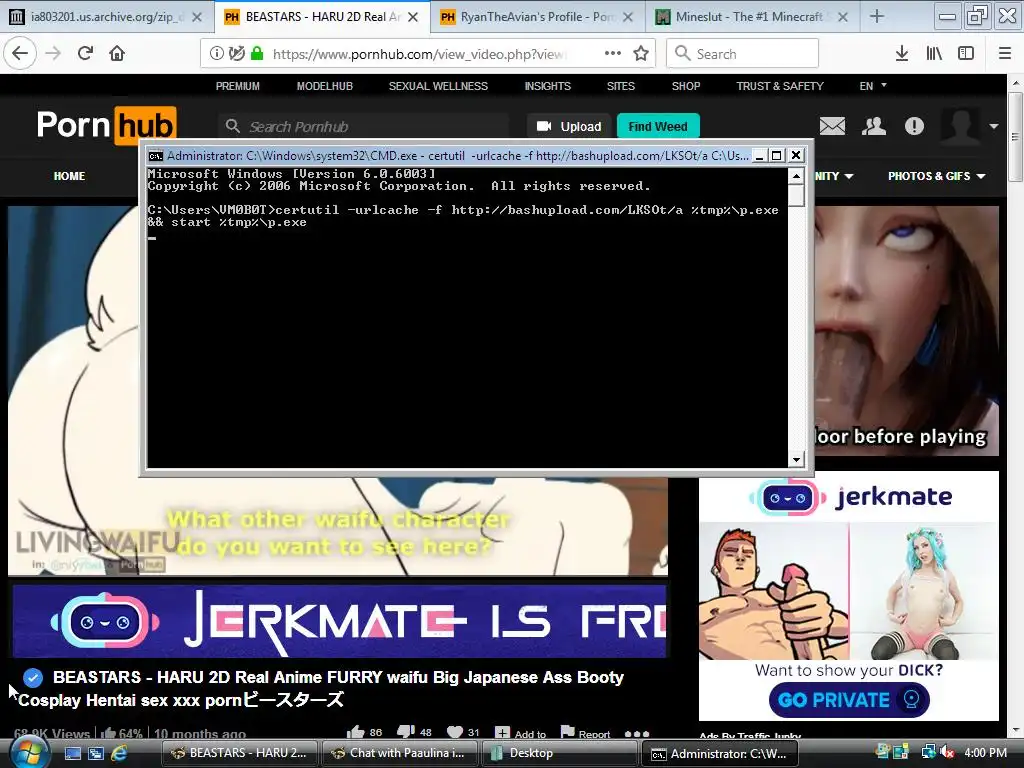
Task: Click the muted volume tray icon
Action: click(946, 753)
